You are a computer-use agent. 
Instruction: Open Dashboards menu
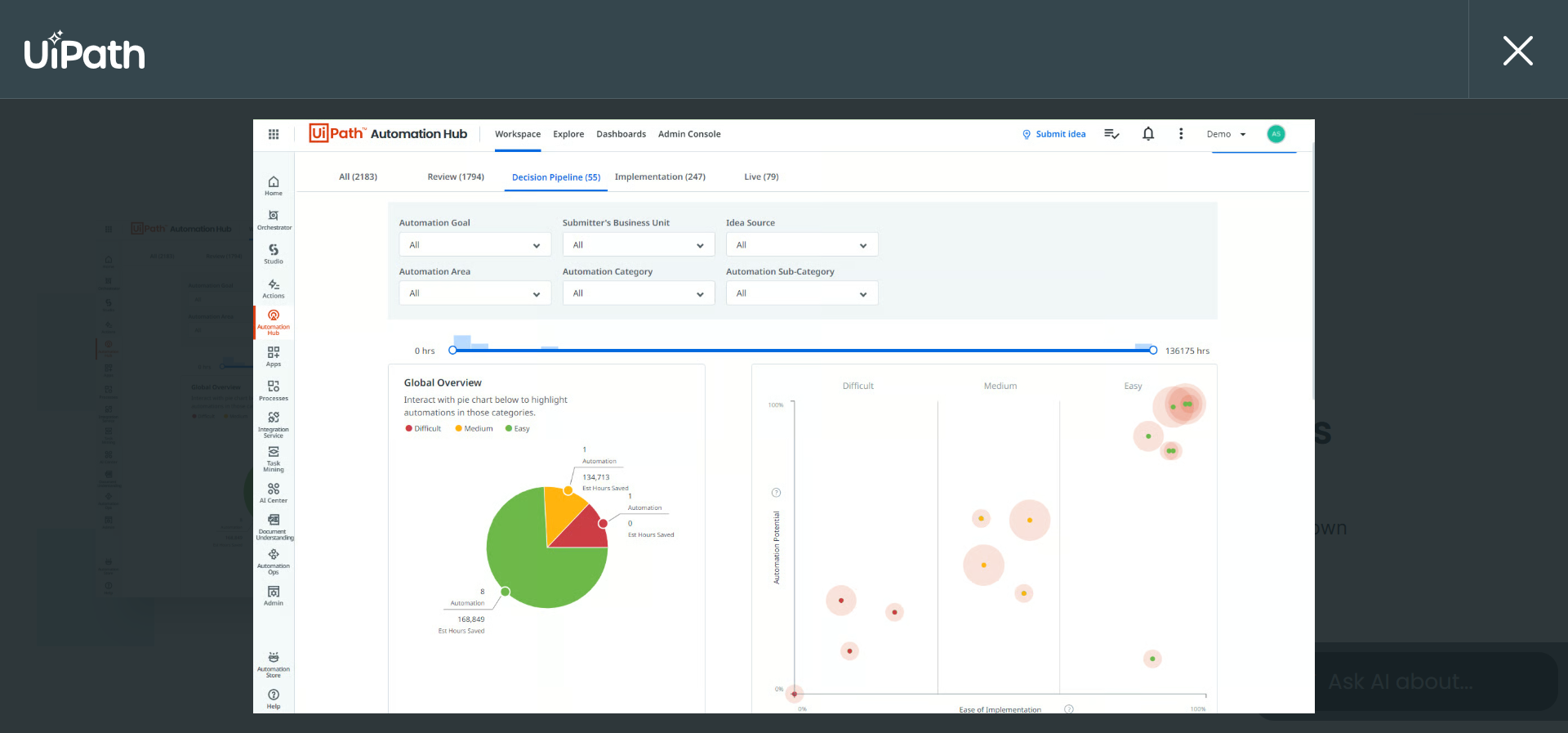[x=621, y=134]
